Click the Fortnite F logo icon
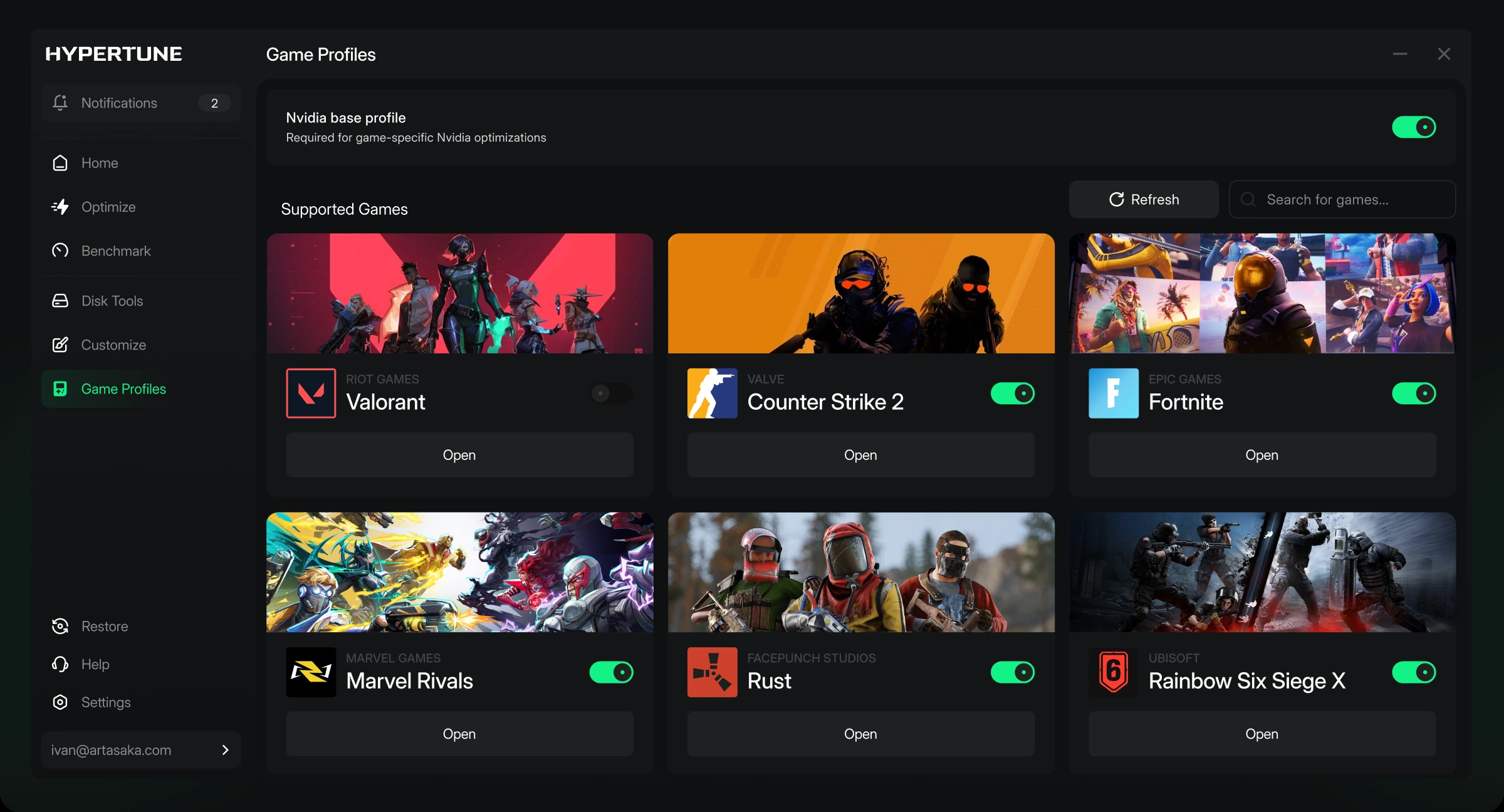Image resolution: width=1504 pixels, height=812 pixels. [x=1114, y=393]
